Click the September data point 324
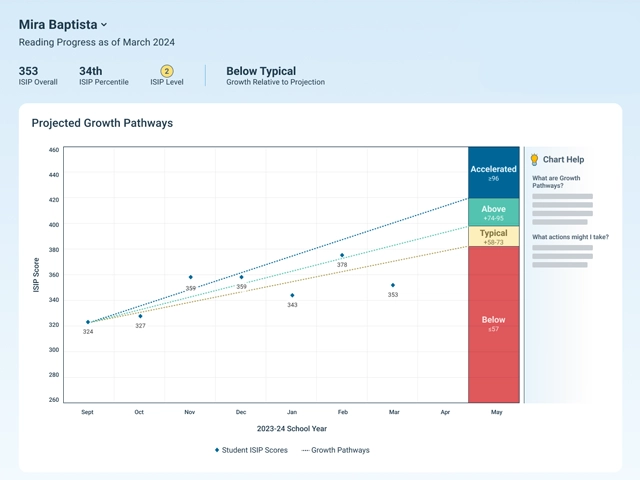 (x=88, y=322)
